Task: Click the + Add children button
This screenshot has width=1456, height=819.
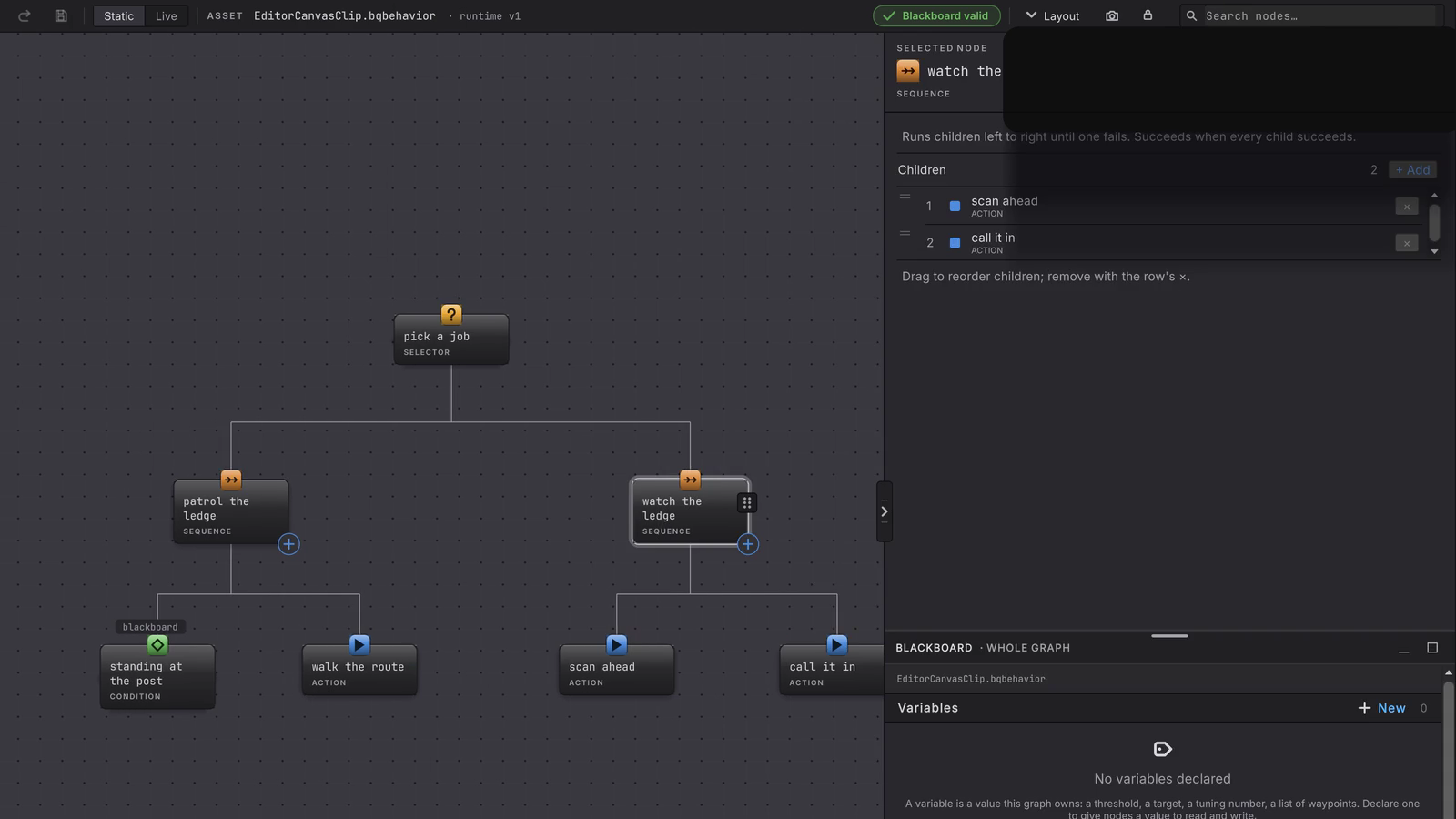Action: (1412, 170)
